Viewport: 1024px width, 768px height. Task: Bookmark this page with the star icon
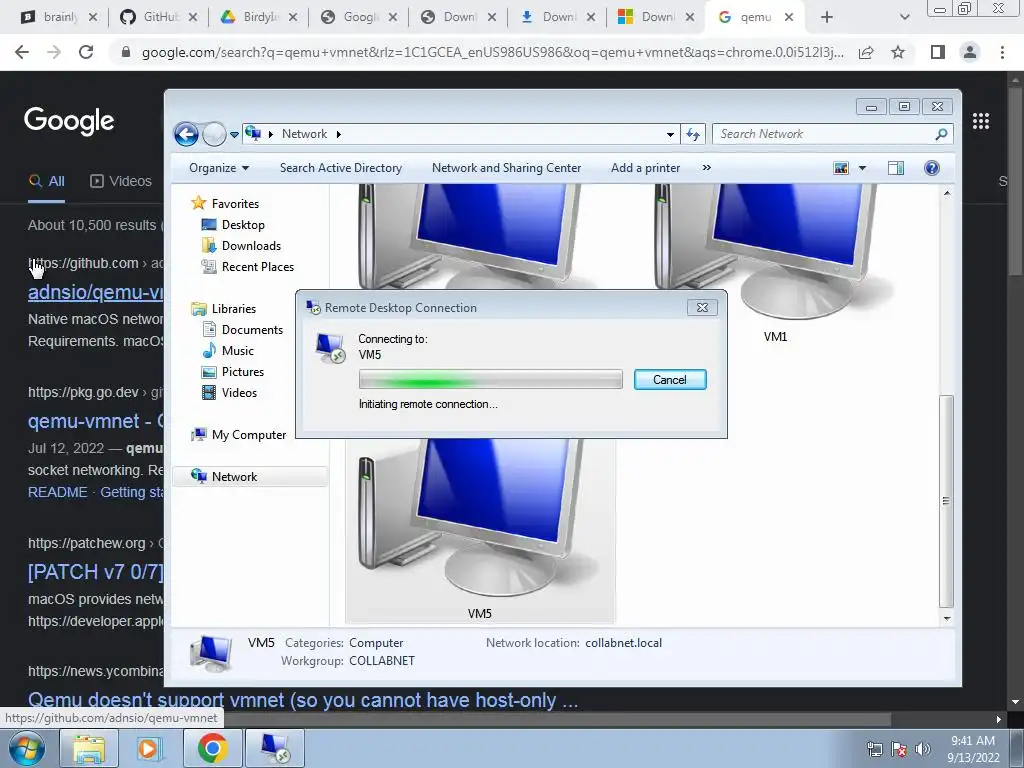(x=898, y=52)
